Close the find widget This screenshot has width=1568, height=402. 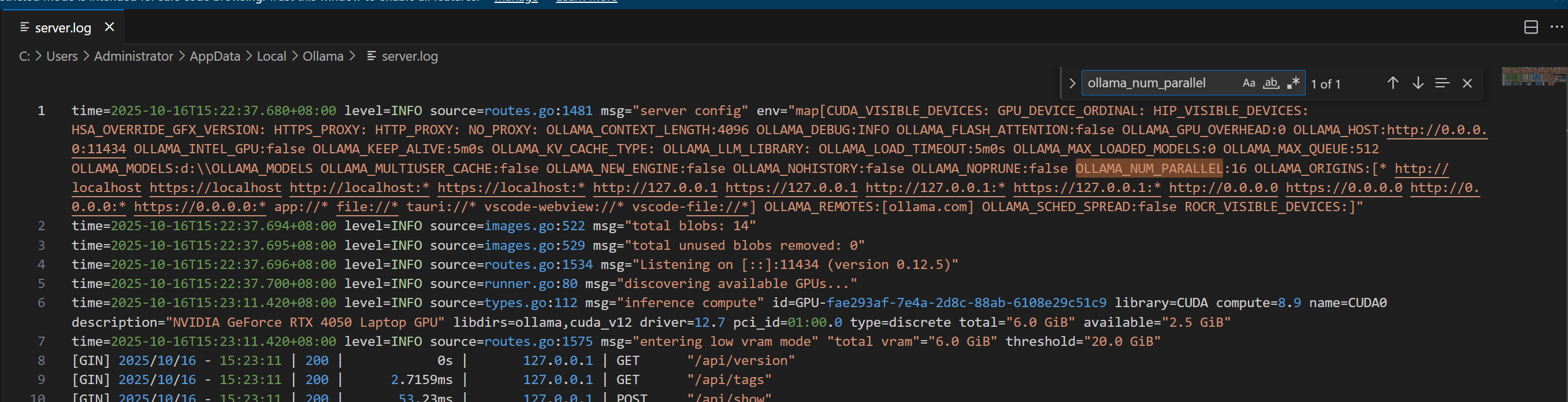[1467, 83]
